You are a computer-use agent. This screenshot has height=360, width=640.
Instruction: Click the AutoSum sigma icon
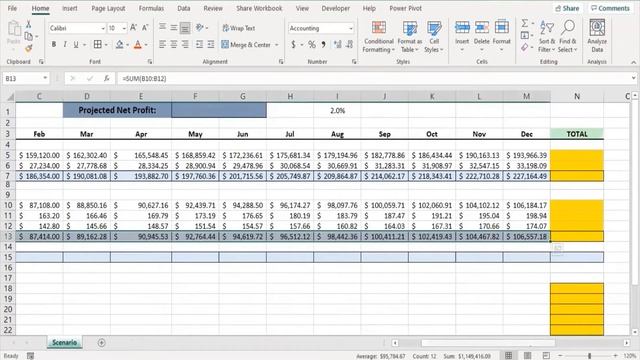(525, 23)
